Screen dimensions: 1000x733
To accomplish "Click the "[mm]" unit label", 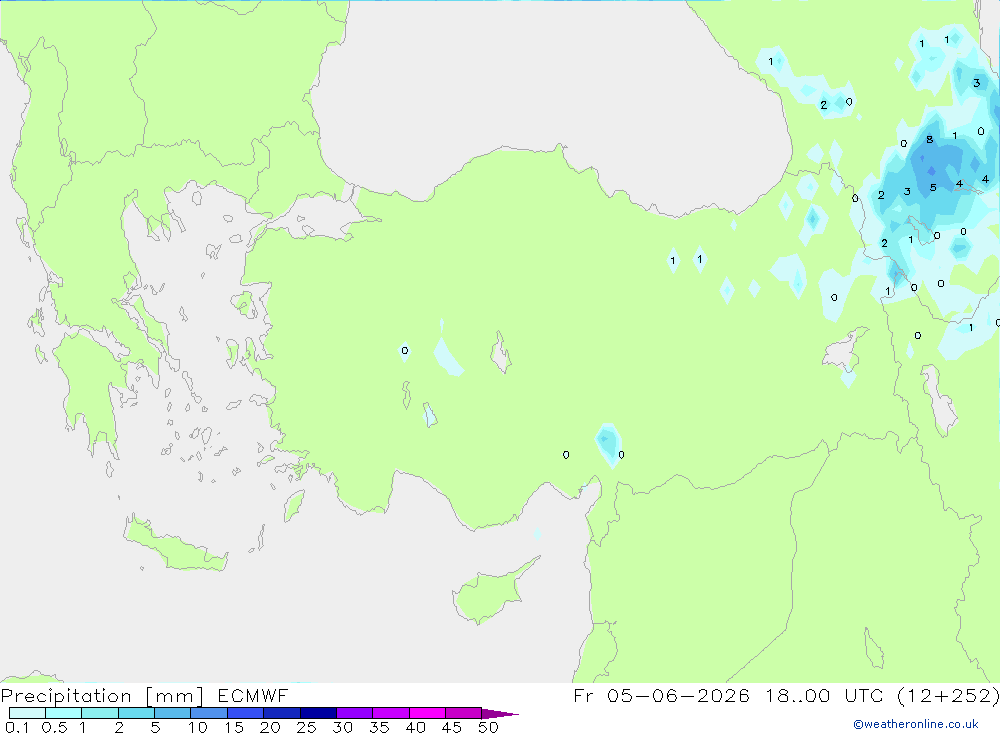I will 175,696.
